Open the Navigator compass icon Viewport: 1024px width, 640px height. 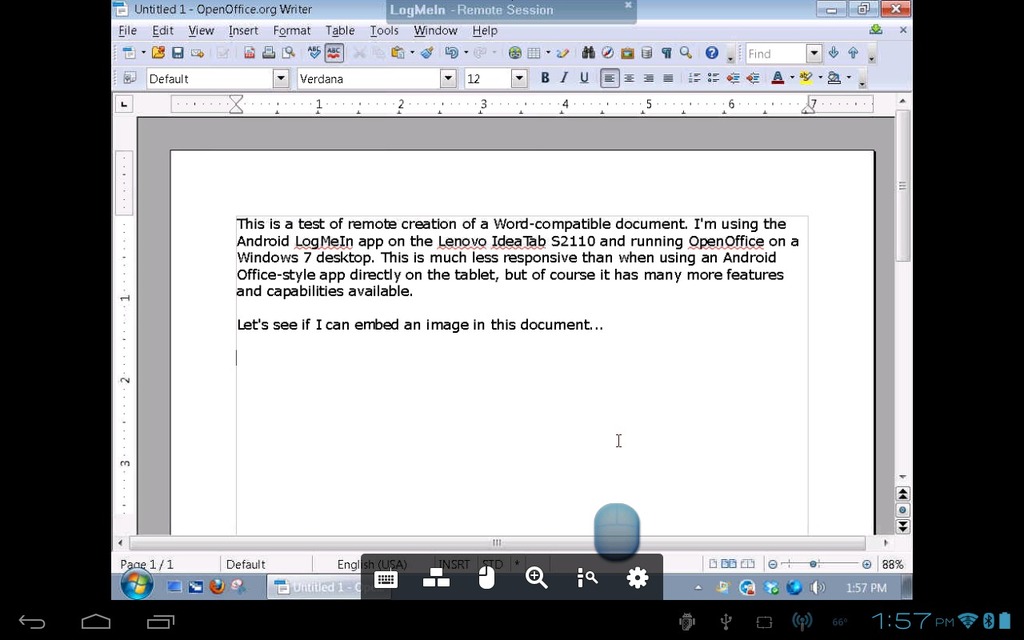pyautogui.click(x=607, y=53)
